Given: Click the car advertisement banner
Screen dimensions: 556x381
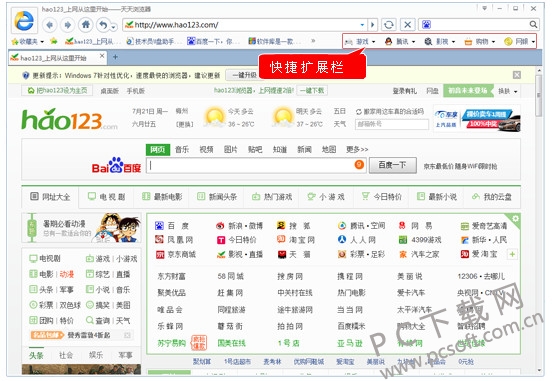Looking at the screenshot, I should pyautogui.click(x=477, y=119).
